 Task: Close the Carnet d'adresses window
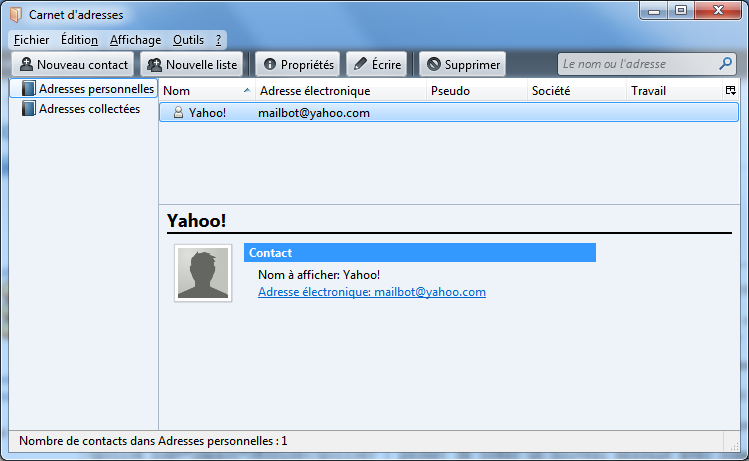(718, 11)
